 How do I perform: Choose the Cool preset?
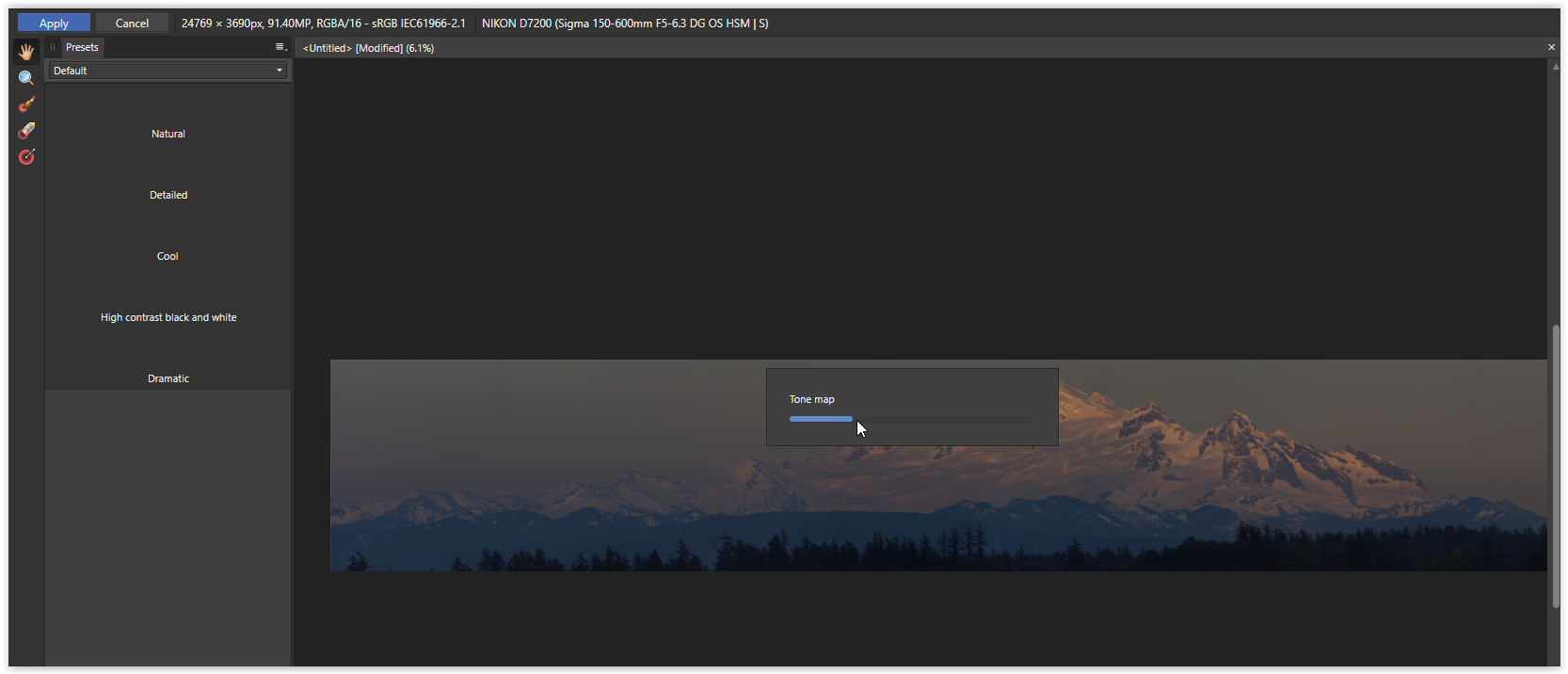coord(168,256)
